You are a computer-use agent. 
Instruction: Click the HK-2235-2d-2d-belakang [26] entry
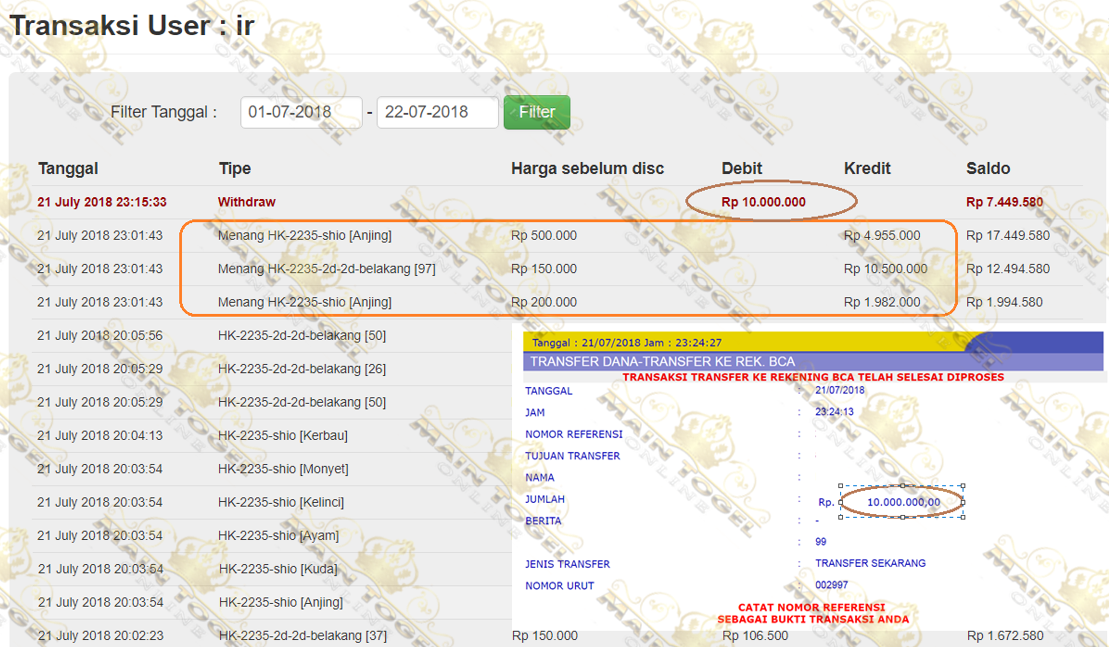[x=302, y=369]
